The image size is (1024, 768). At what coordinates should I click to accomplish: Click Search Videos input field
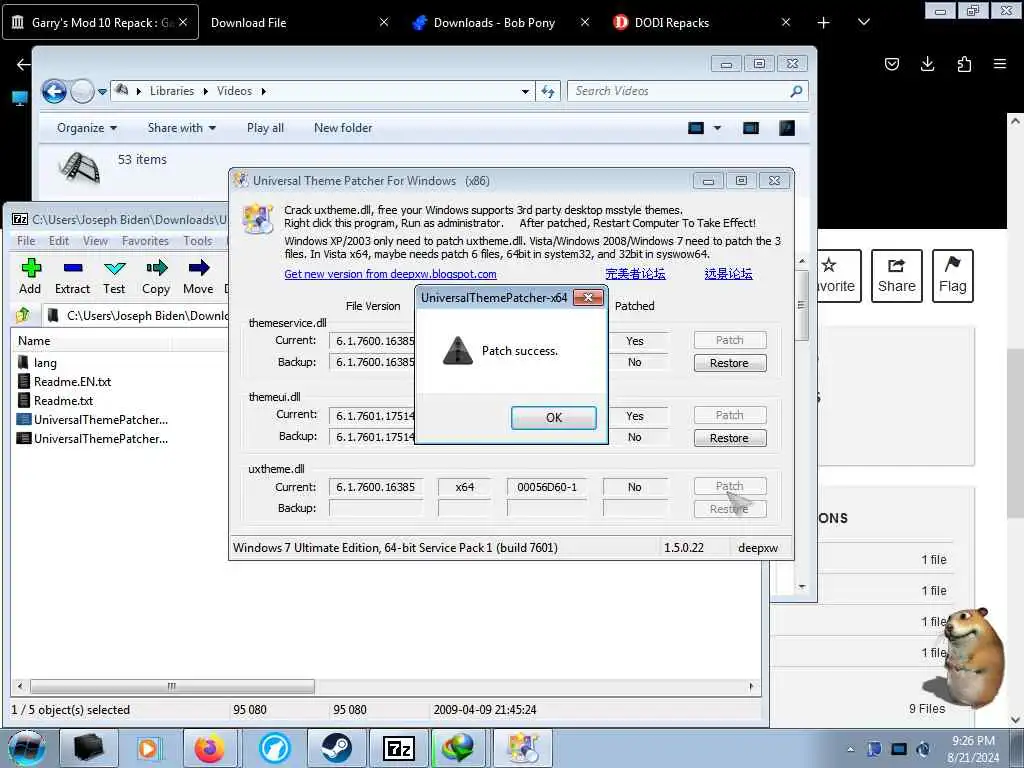click(688, 91)
